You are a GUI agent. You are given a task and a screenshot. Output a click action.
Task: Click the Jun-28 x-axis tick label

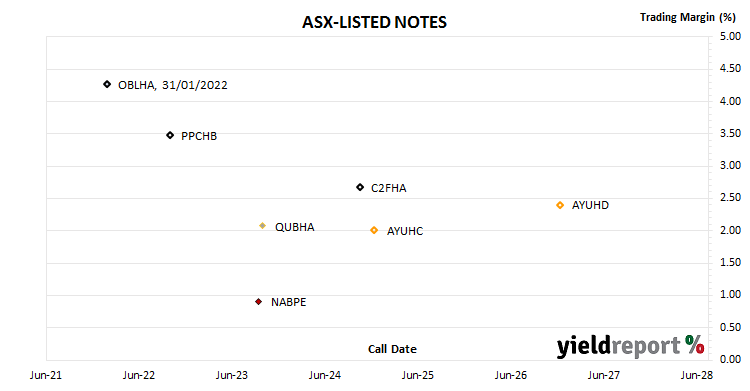[696, 375]
